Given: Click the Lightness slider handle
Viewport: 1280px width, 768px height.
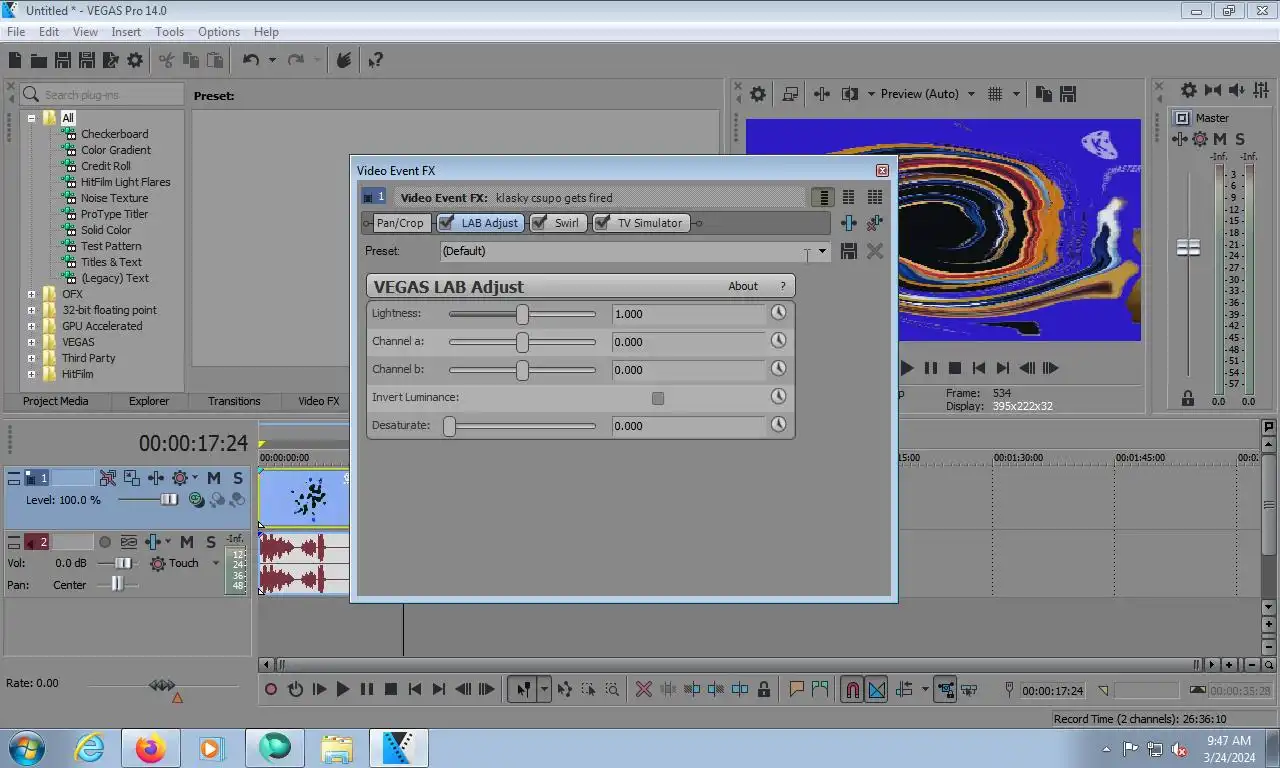Looking at the screenshot, I should [x=522, y=314].
